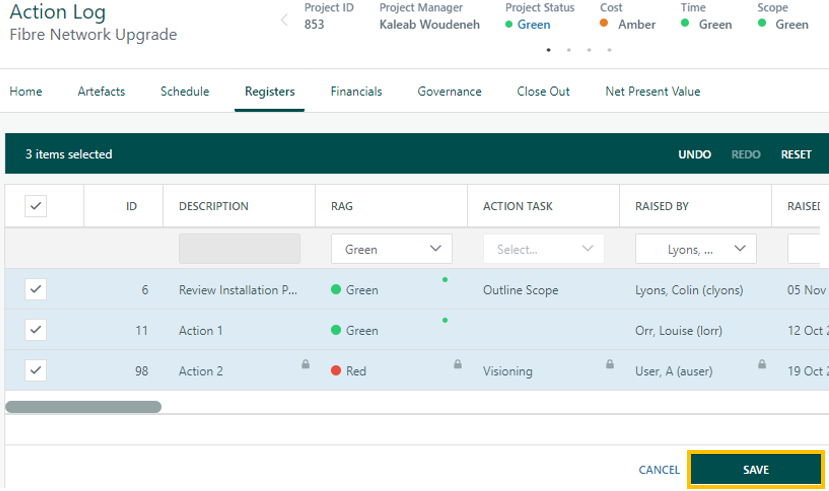The image size is (829, 491).
Task: Click the Project ID value 853
Action: coord(314,24)
